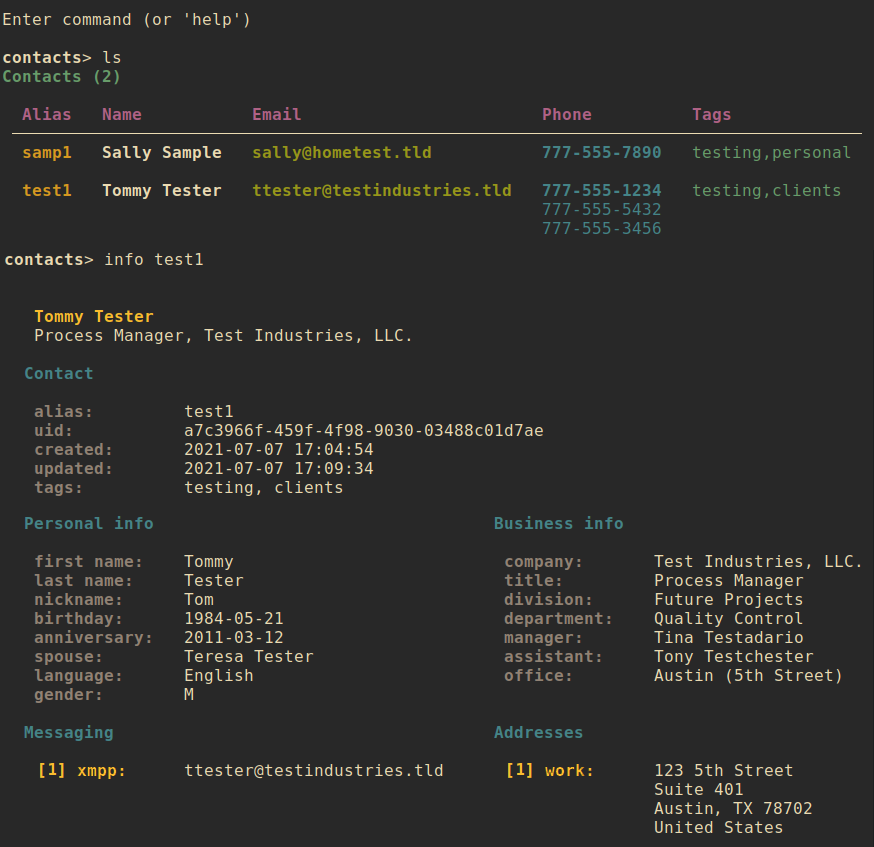The image size is (874, 847).
Task: Click the [1] work address label
Action: click(549, 771)
